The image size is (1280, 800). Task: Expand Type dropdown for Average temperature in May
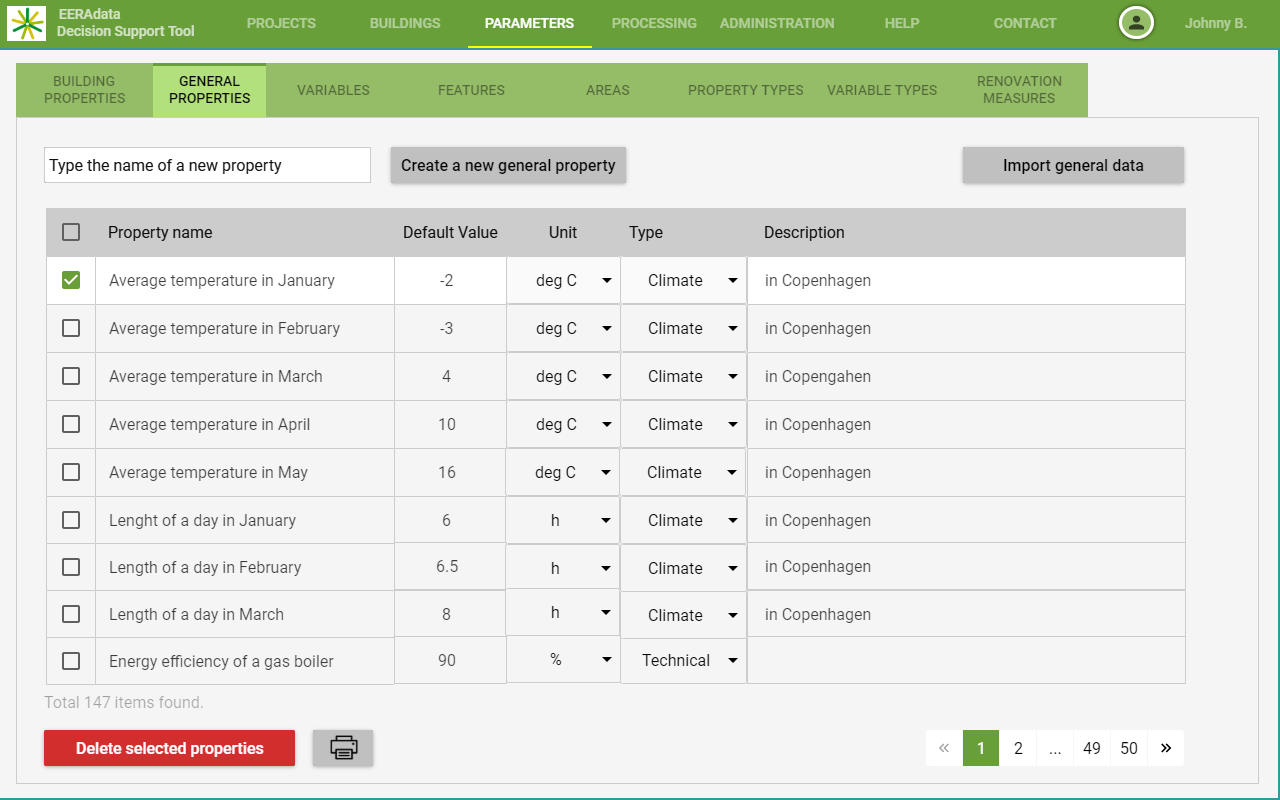(x=732, y=473)
